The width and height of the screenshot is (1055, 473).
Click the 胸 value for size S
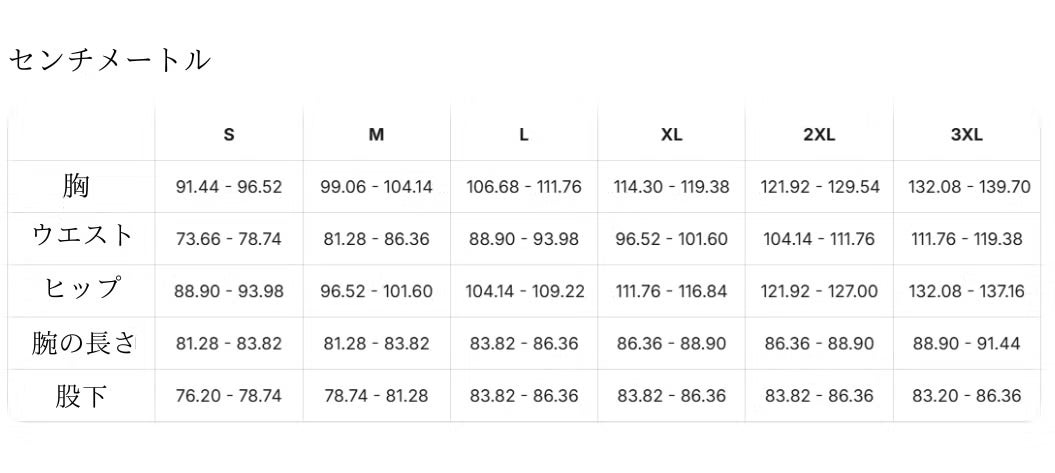point(229,187)
